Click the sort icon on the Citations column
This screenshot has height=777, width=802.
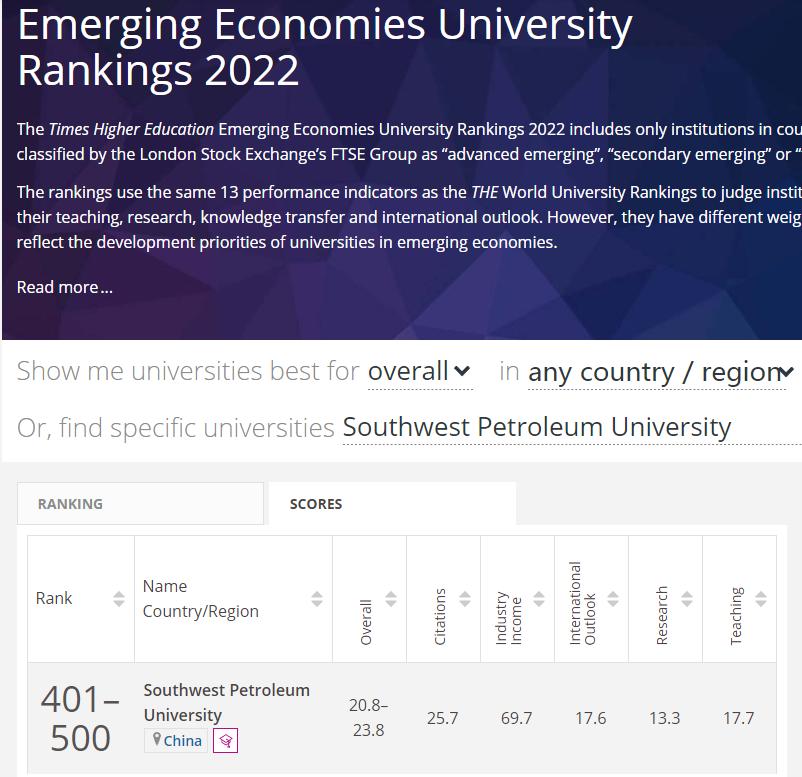[x=463, y=598]
